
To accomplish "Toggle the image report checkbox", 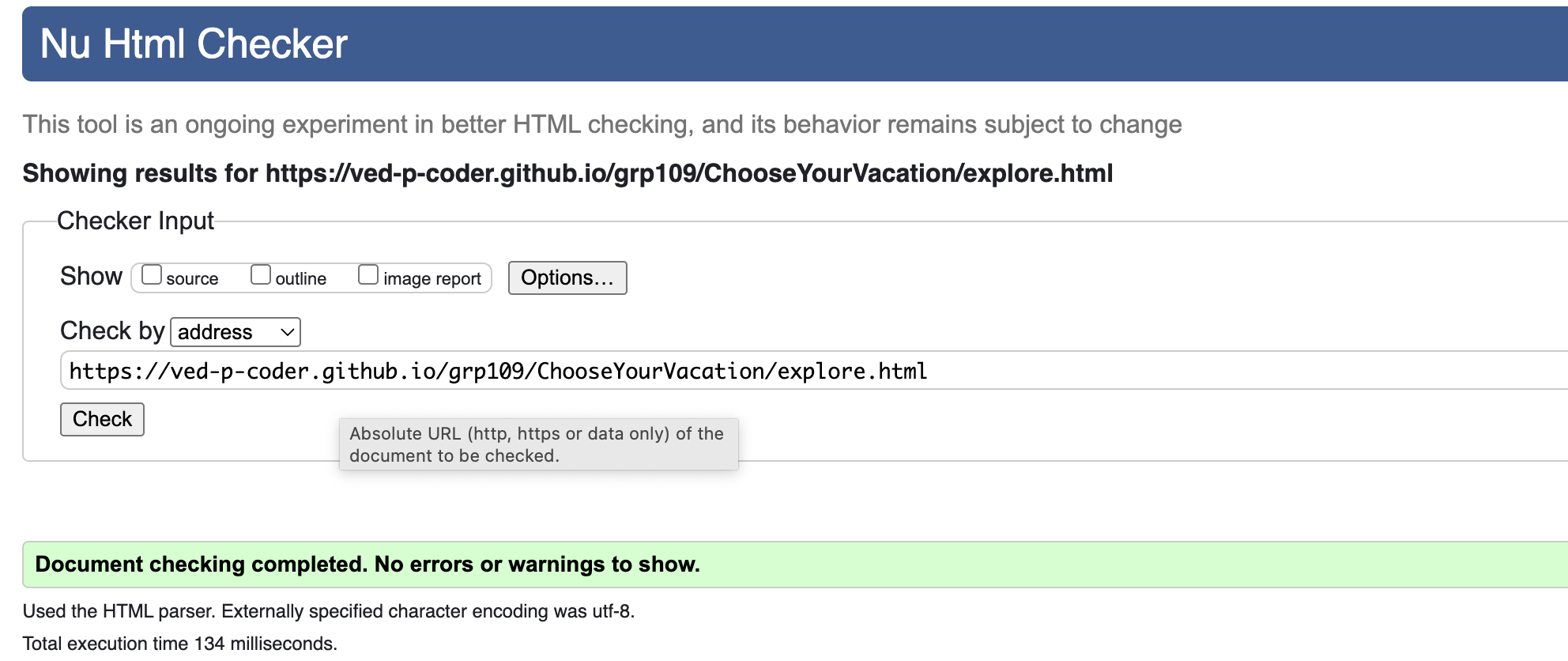I will (x=368, y=275).
